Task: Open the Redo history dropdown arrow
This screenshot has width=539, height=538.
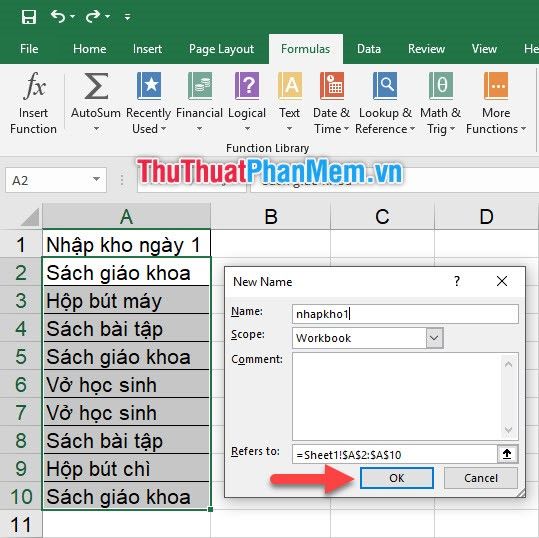Action: (x=108, y=16)
